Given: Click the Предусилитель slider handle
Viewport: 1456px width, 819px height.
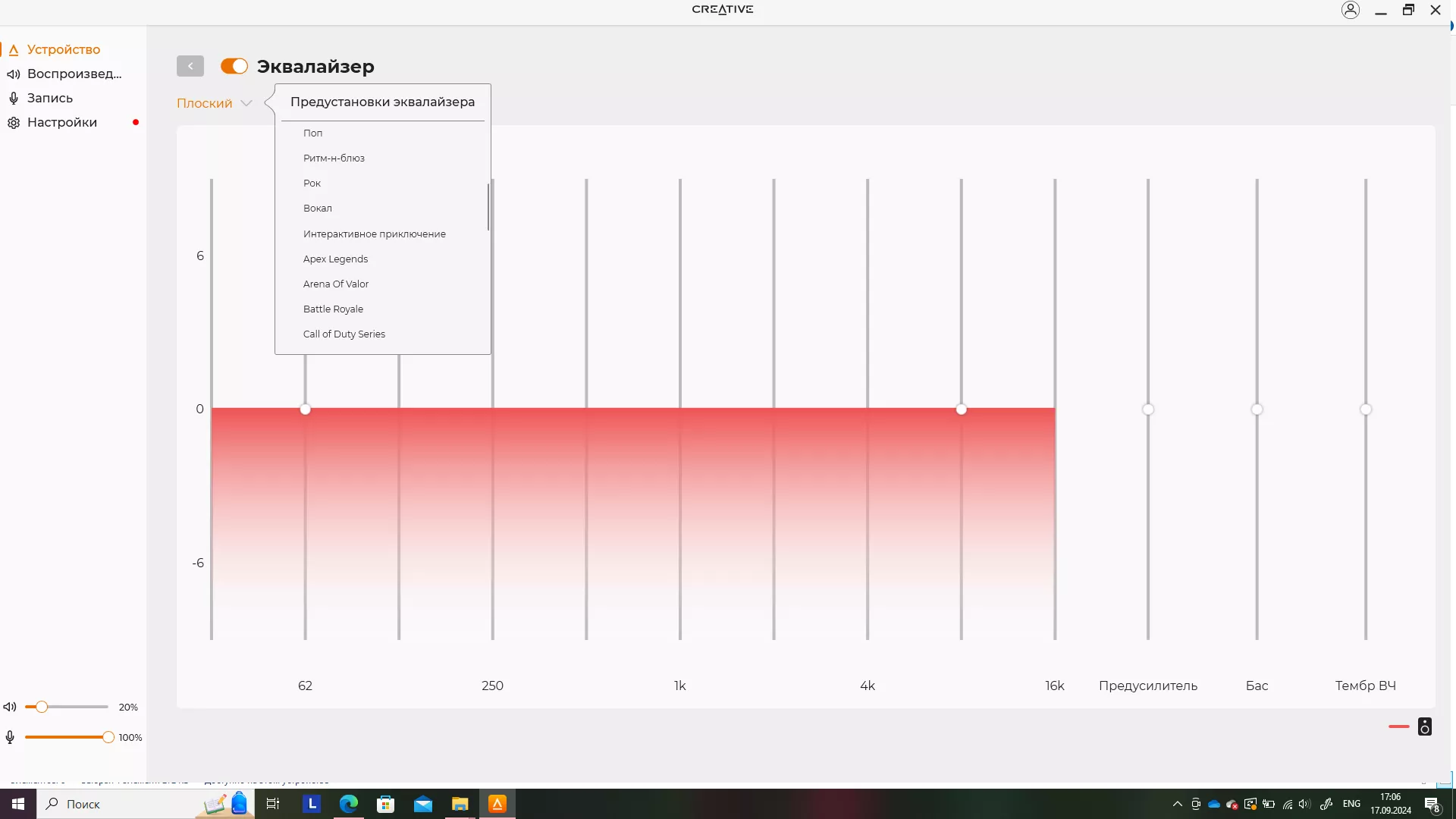Looking at the screenshot, I should pyautogui.click(x=1148, y=409).
